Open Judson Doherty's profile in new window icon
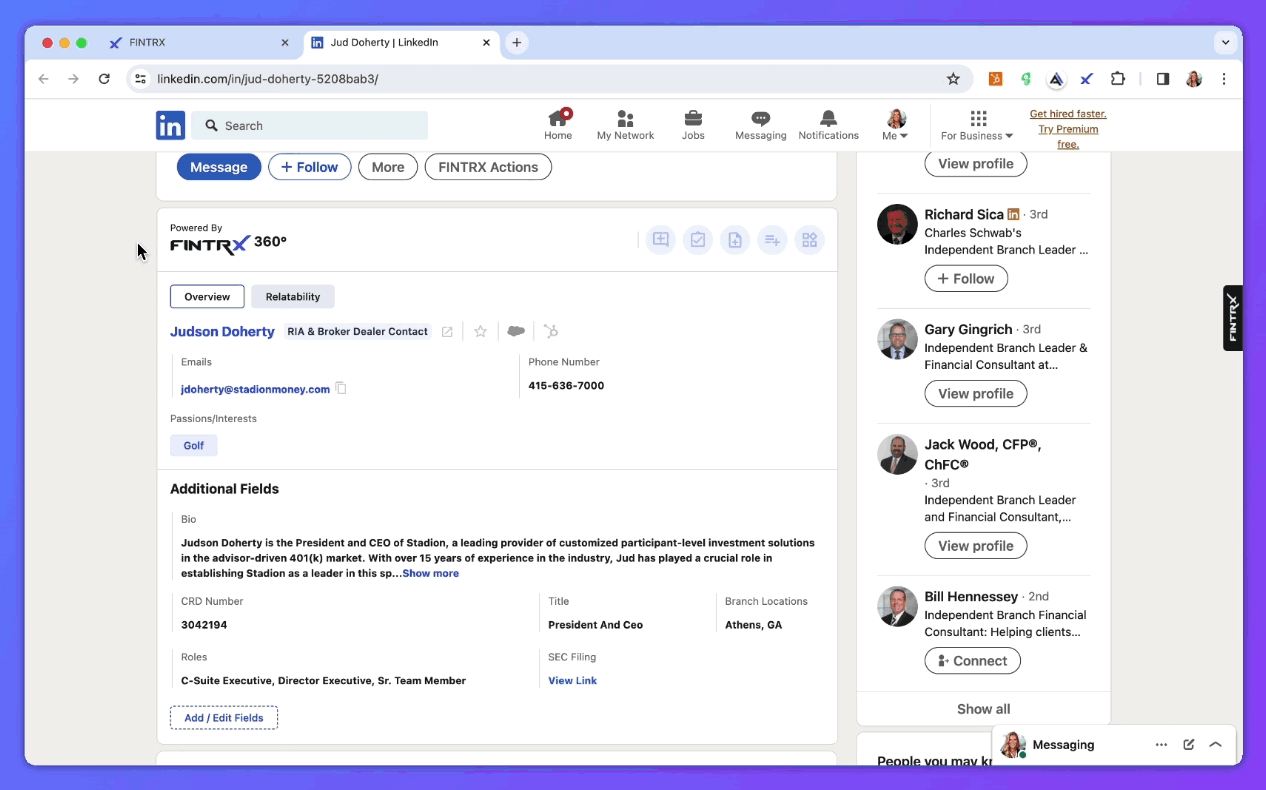Image resolution: width=1266 pixels, height=790 pixels. (447, 332)
